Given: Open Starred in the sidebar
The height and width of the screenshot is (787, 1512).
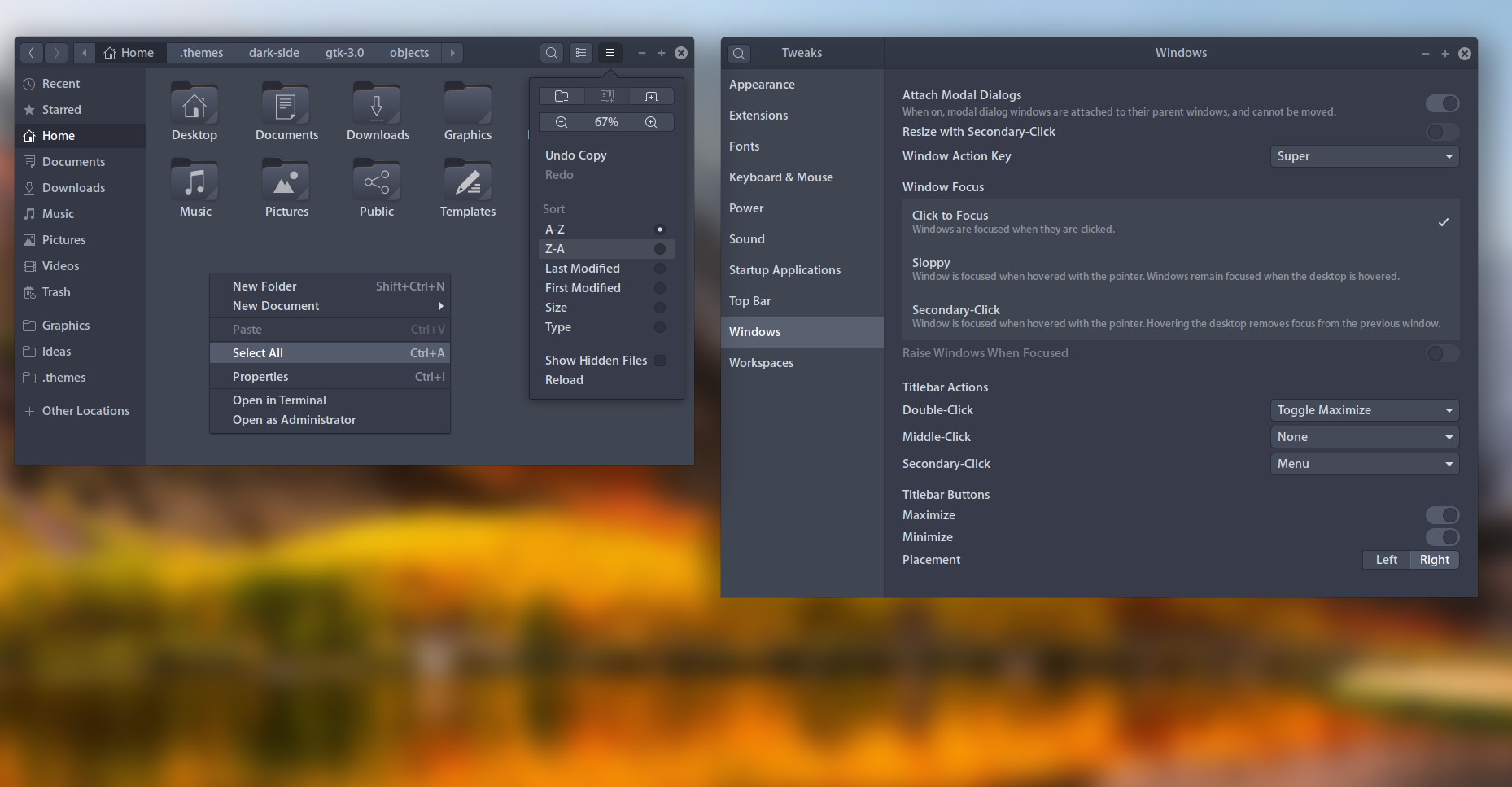Looking at the screenshot, I should coord(80,110).
